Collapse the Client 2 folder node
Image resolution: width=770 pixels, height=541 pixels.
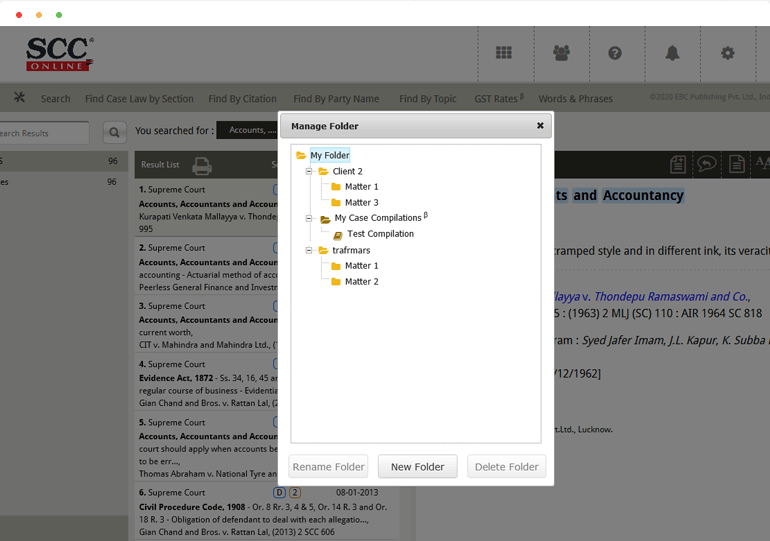310,172
